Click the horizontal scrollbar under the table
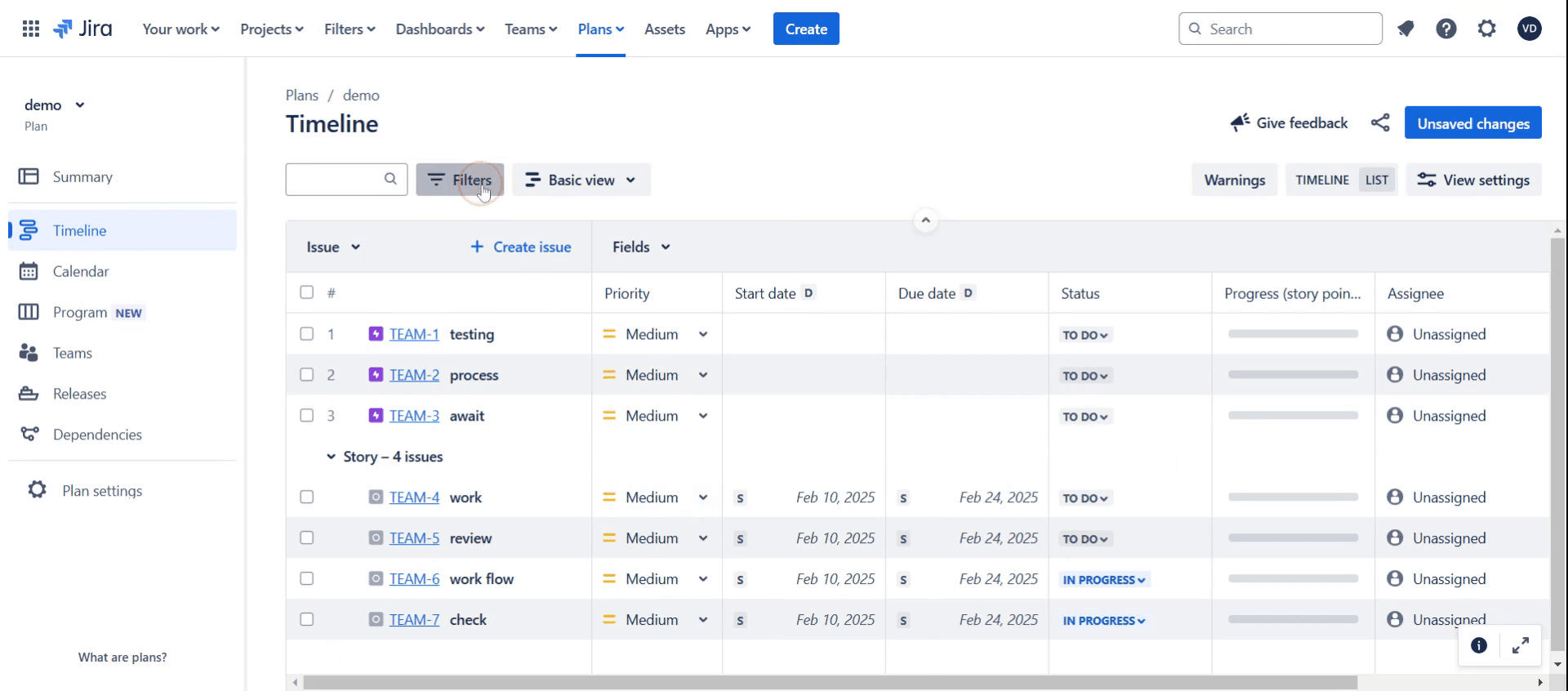This screenshot has height=691, width=1568. [x=830, y=682]
